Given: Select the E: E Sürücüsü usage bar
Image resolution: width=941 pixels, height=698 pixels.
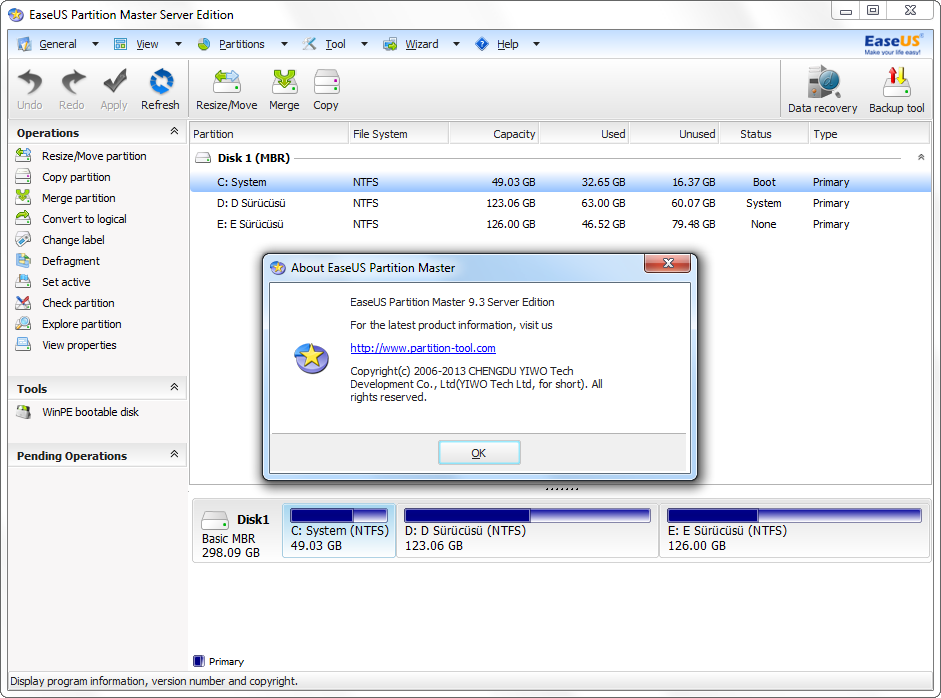Looking at the screenshot, I should [794, 516].
